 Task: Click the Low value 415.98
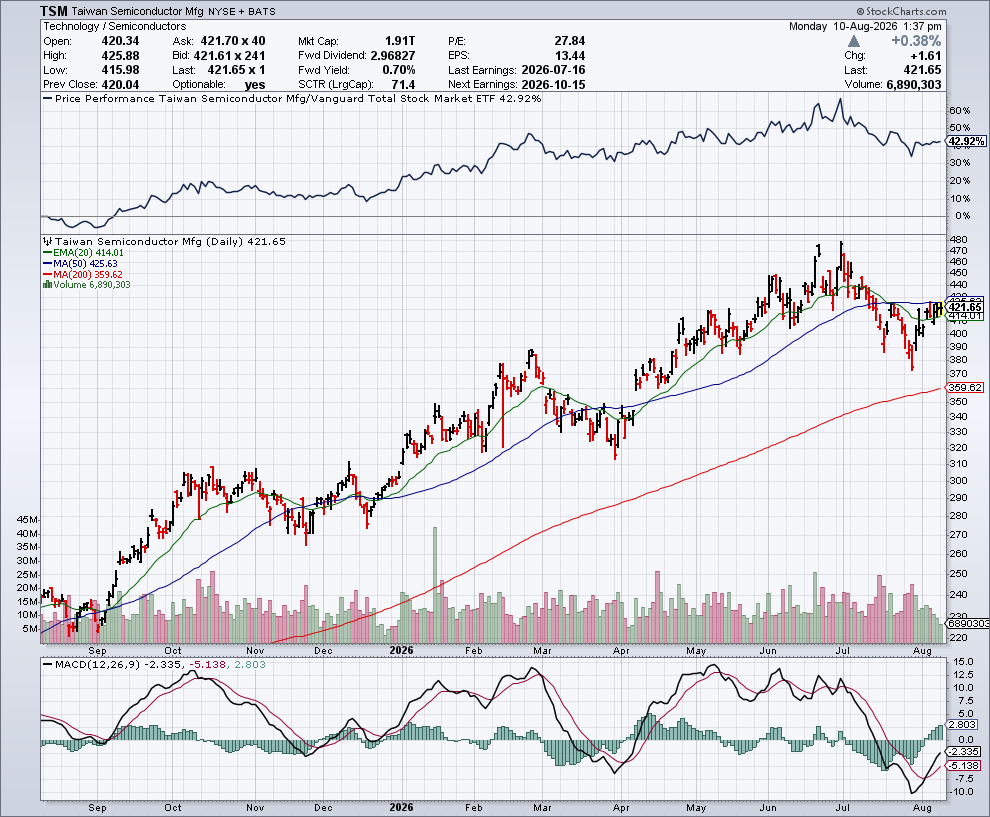click(121, 70)
